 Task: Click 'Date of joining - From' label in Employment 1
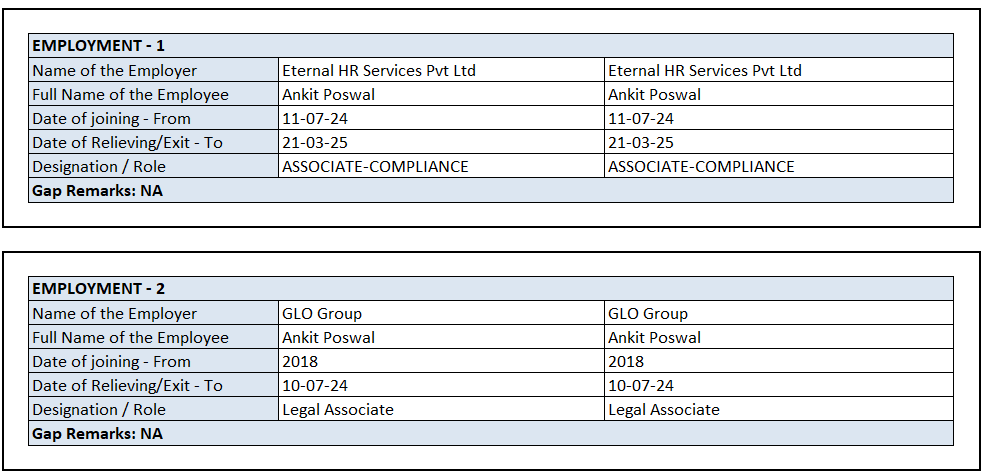pyautogui.click(x=111, y=119)
